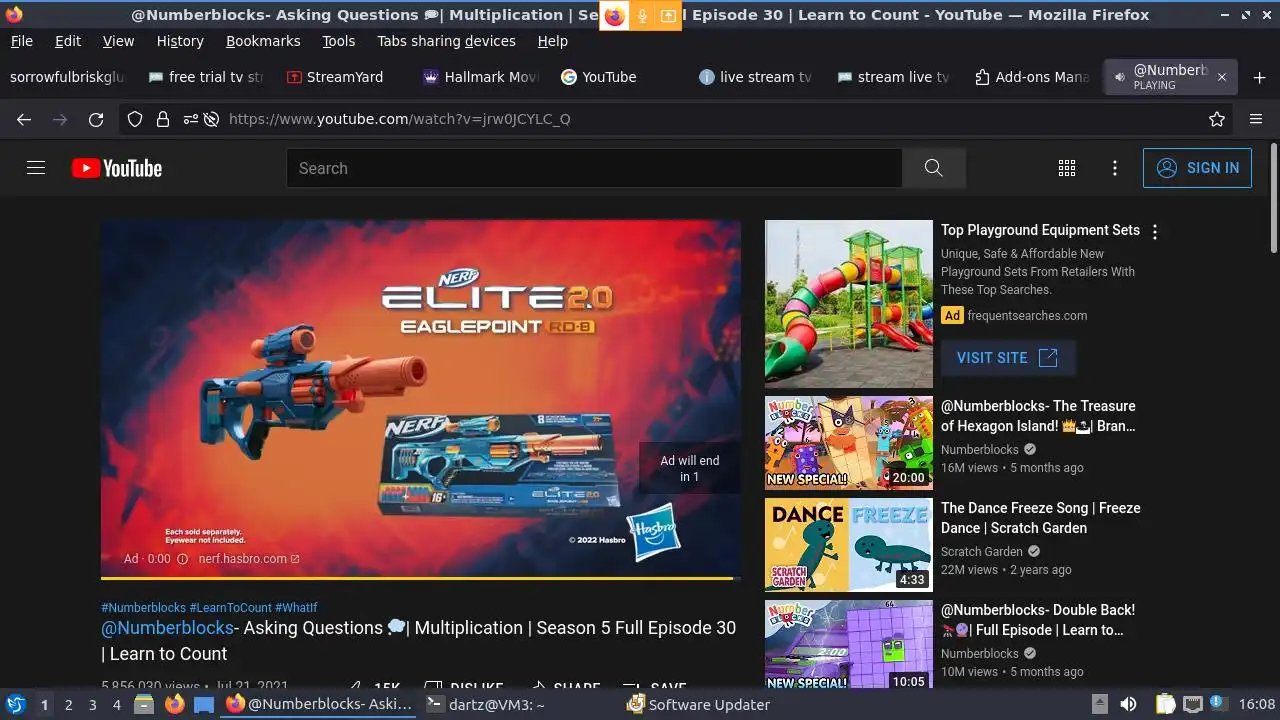Open the YouTube apps grid
Image resolution: width=1280 pixels, height=720 pixels.
[1067, 168]
